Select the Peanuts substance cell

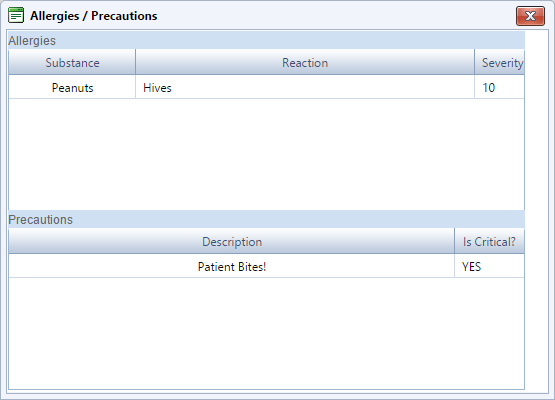click(72, 87)
